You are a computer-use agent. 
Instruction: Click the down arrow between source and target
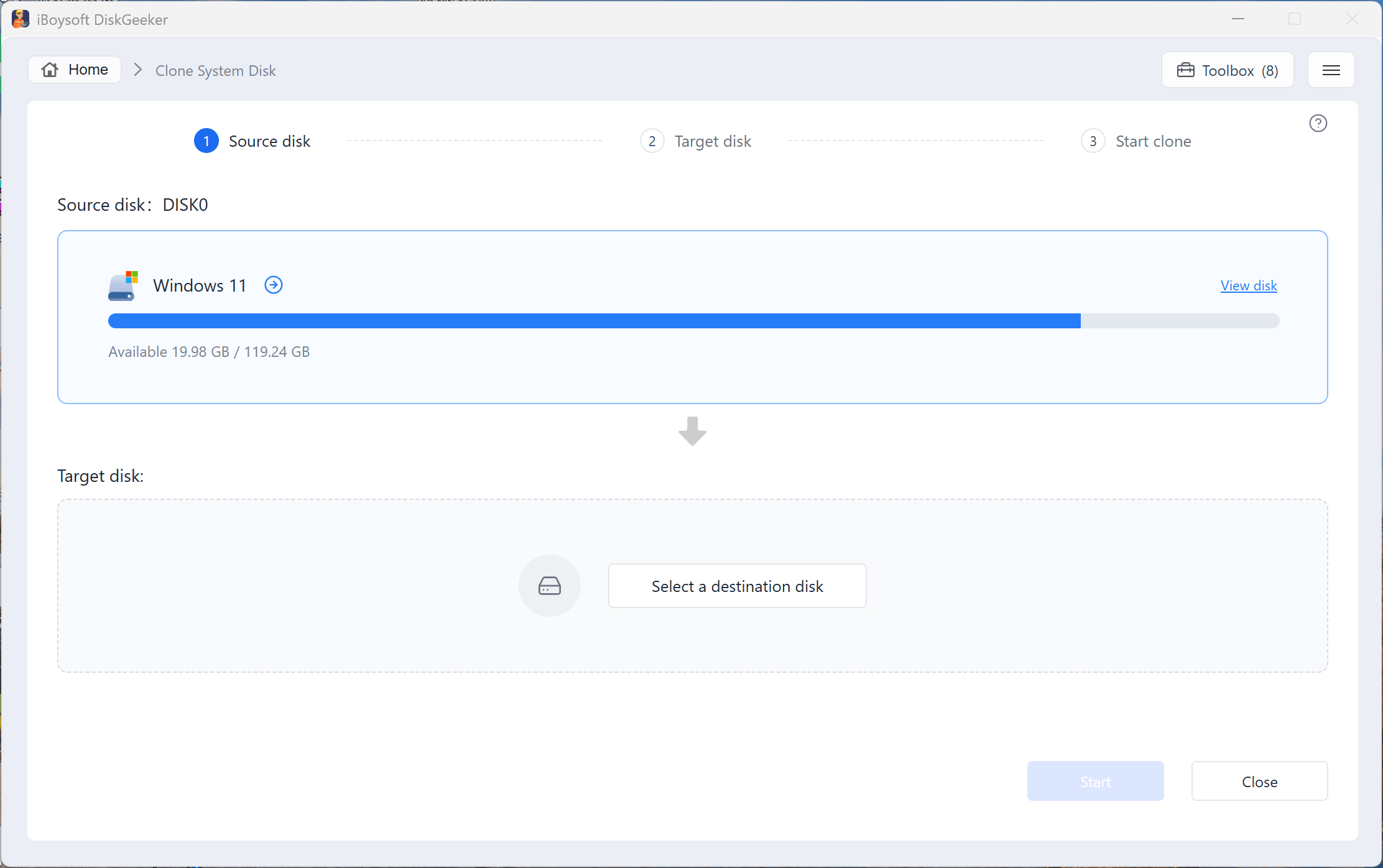coord(692,431)
